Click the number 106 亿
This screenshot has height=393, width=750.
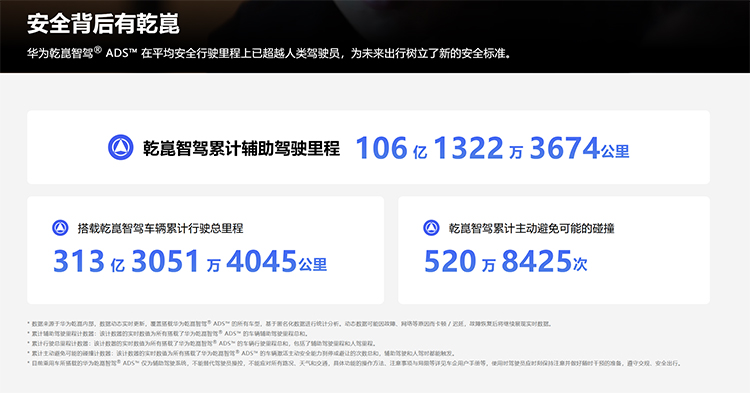(x=391, y=148)
